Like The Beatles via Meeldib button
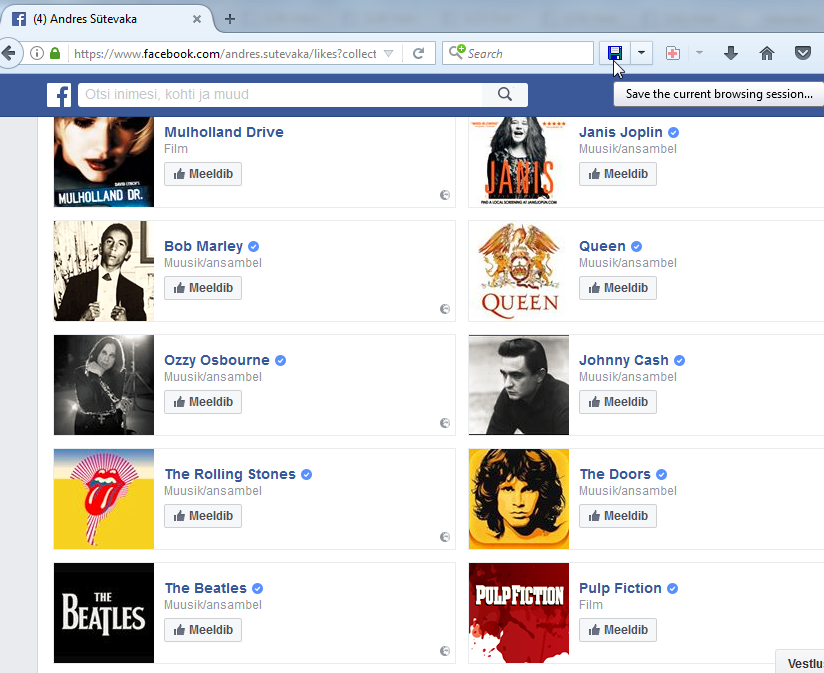 203,630
